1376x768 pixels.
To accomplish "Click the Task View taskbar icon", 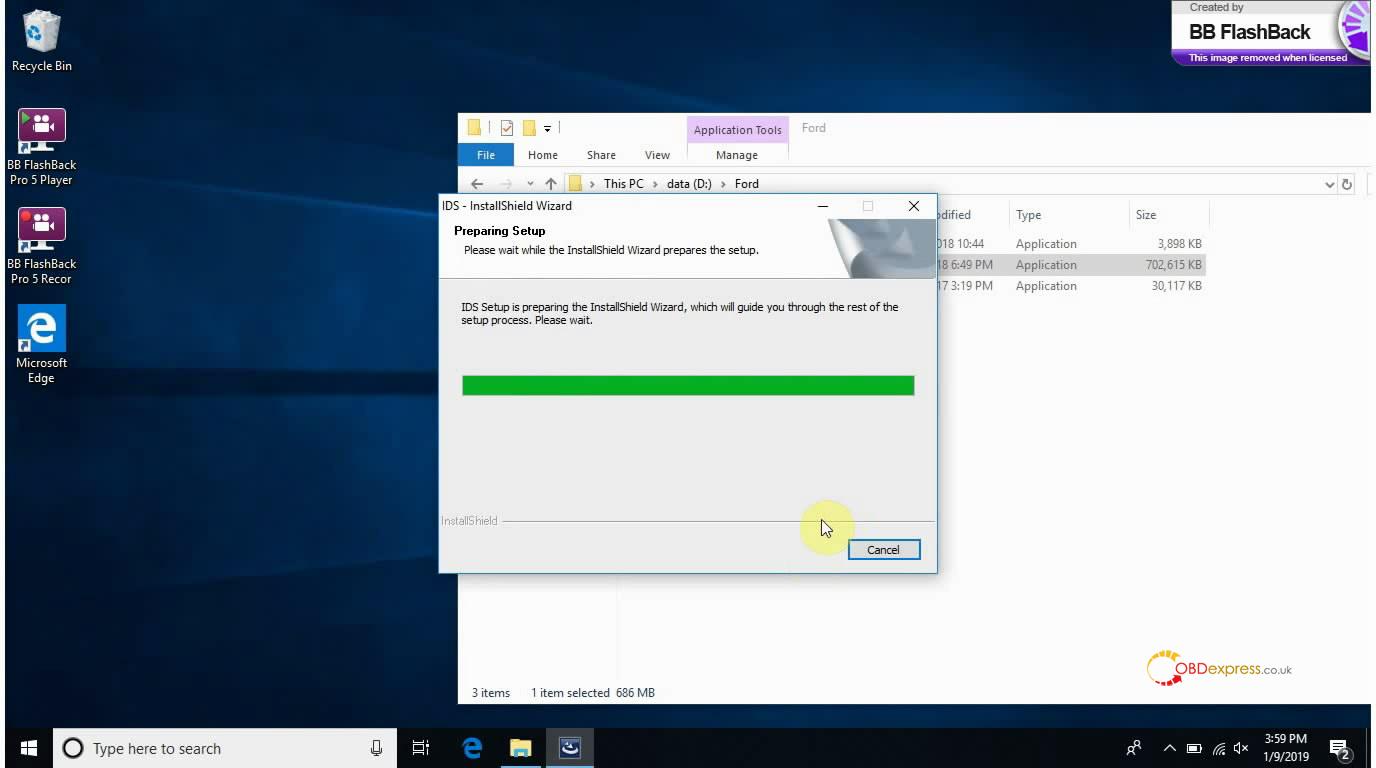I will tap(421, 748).
